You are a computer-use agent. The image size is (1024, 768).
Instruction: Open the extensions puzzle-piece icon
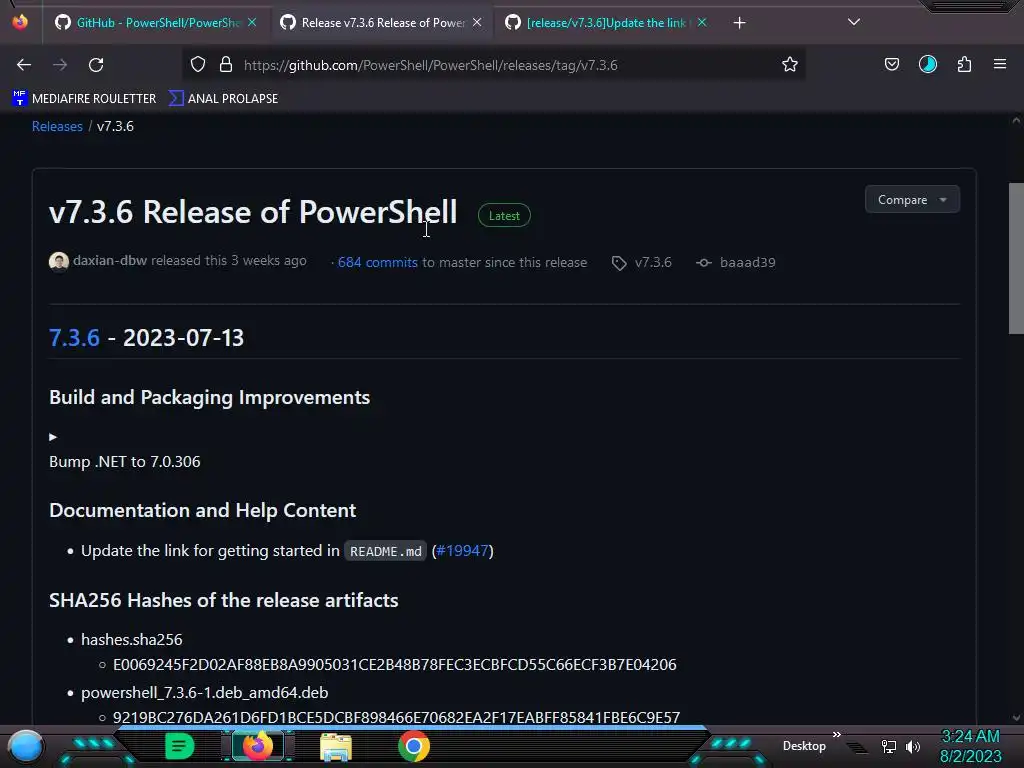964,65
